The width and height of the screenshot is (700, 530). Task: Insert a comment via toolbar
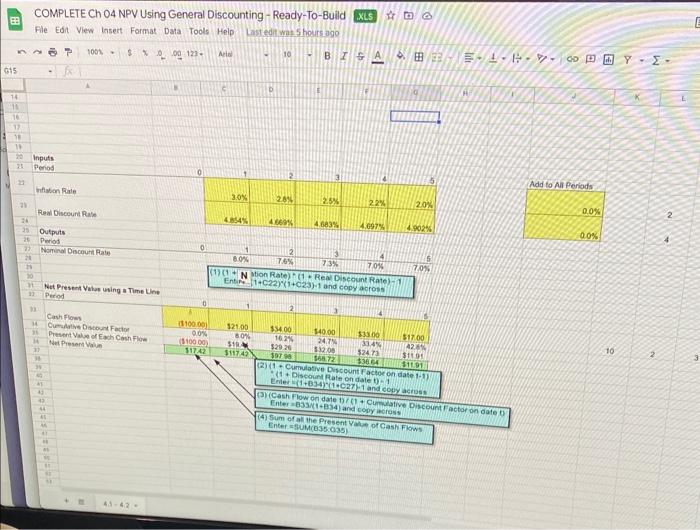pyautogui.click(x=591, y=59)
